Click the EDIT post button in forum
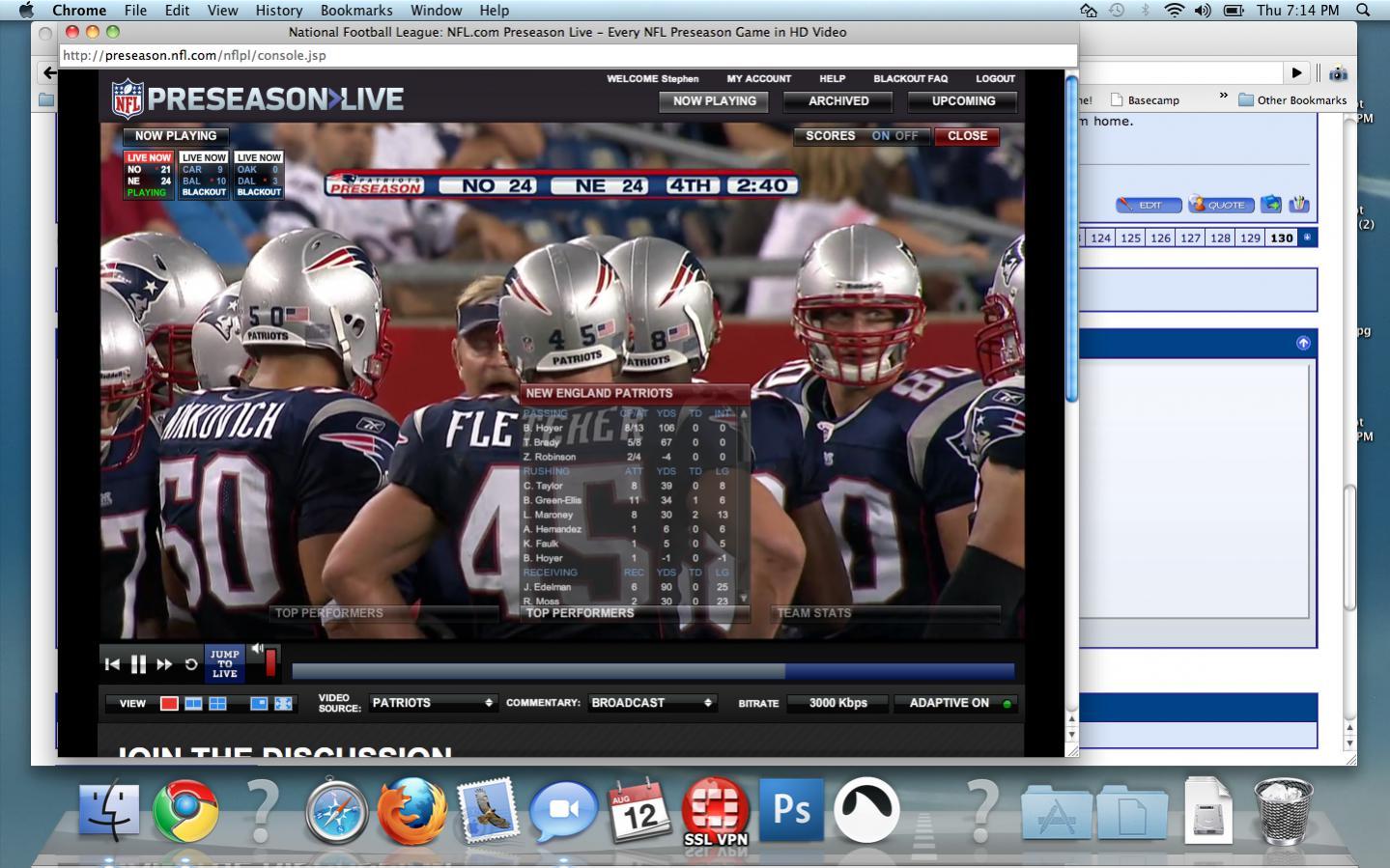 tap(1149, 205)
